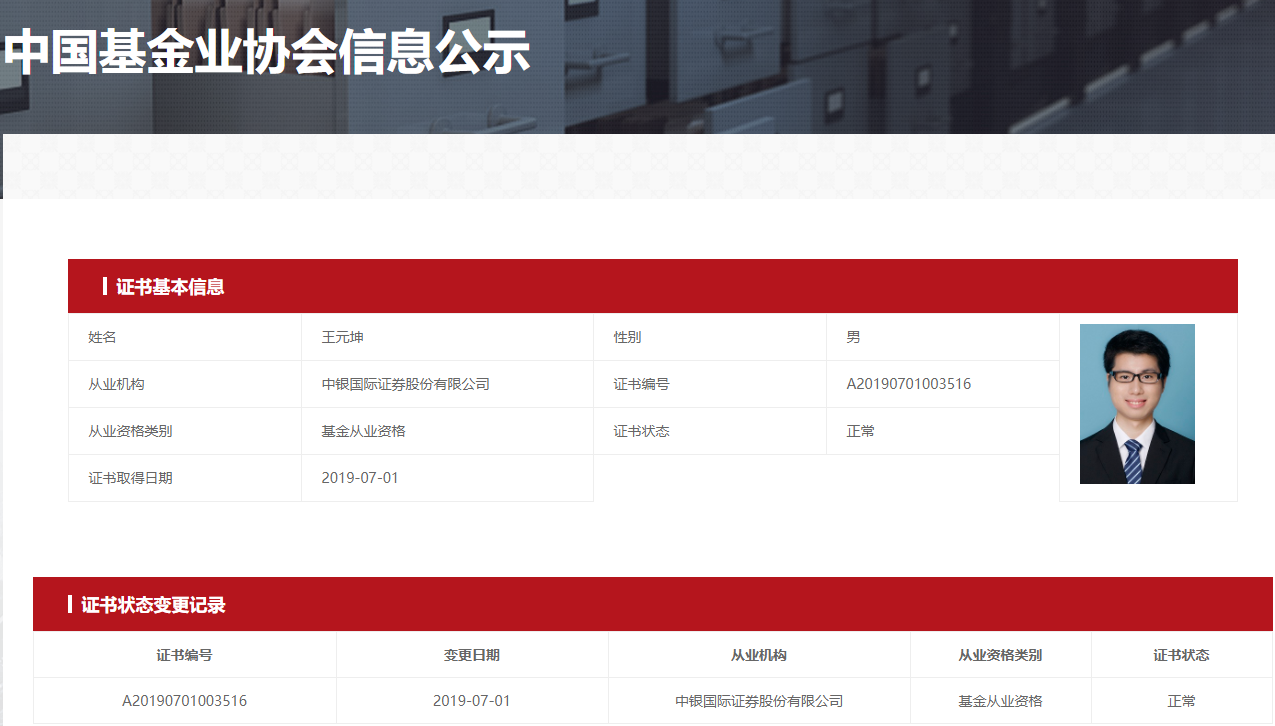1275x726 pixels.
Task: Click 中银国际证券股份有限公司 in the basic info section
Action: coord(405,384)
